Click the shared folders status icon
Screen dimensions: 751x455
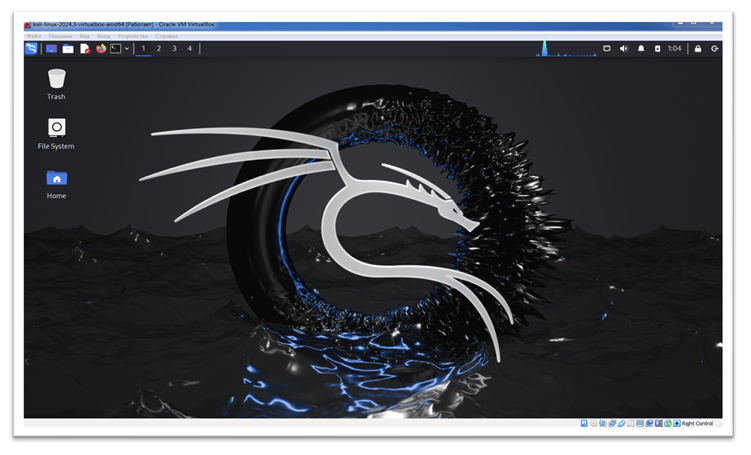pos(631,423)
